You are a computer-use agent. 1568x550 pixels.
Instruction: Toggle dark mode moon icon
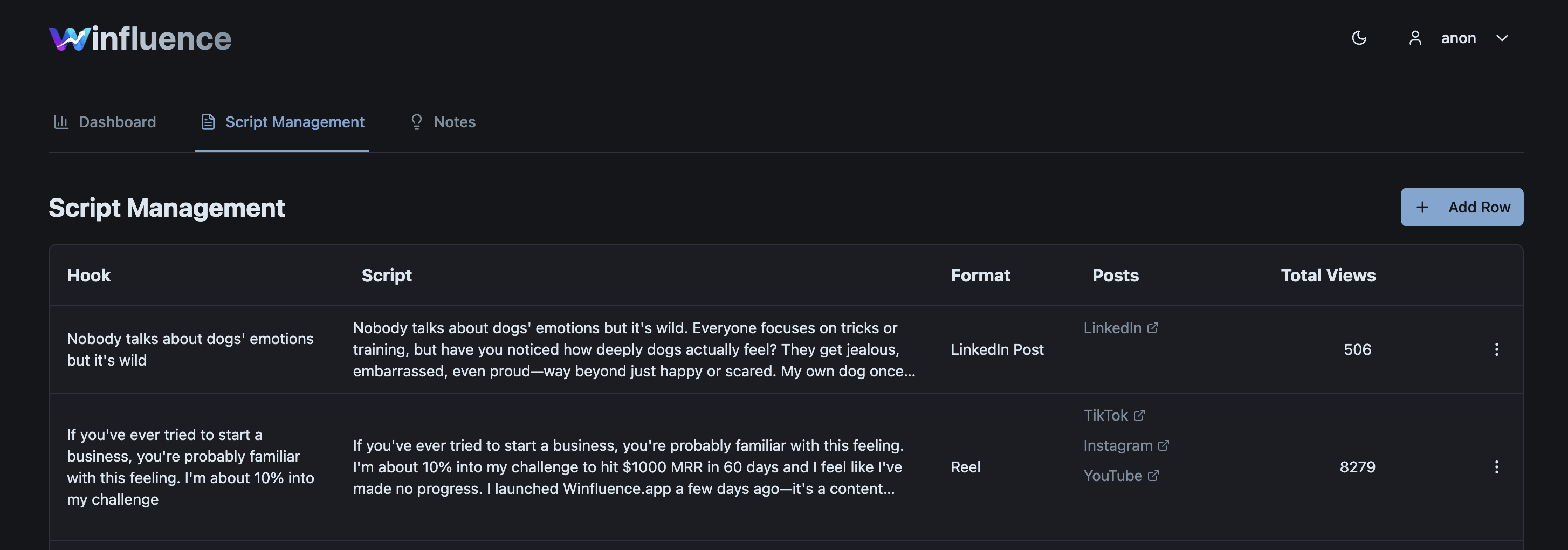click(x=1359, y=38)
